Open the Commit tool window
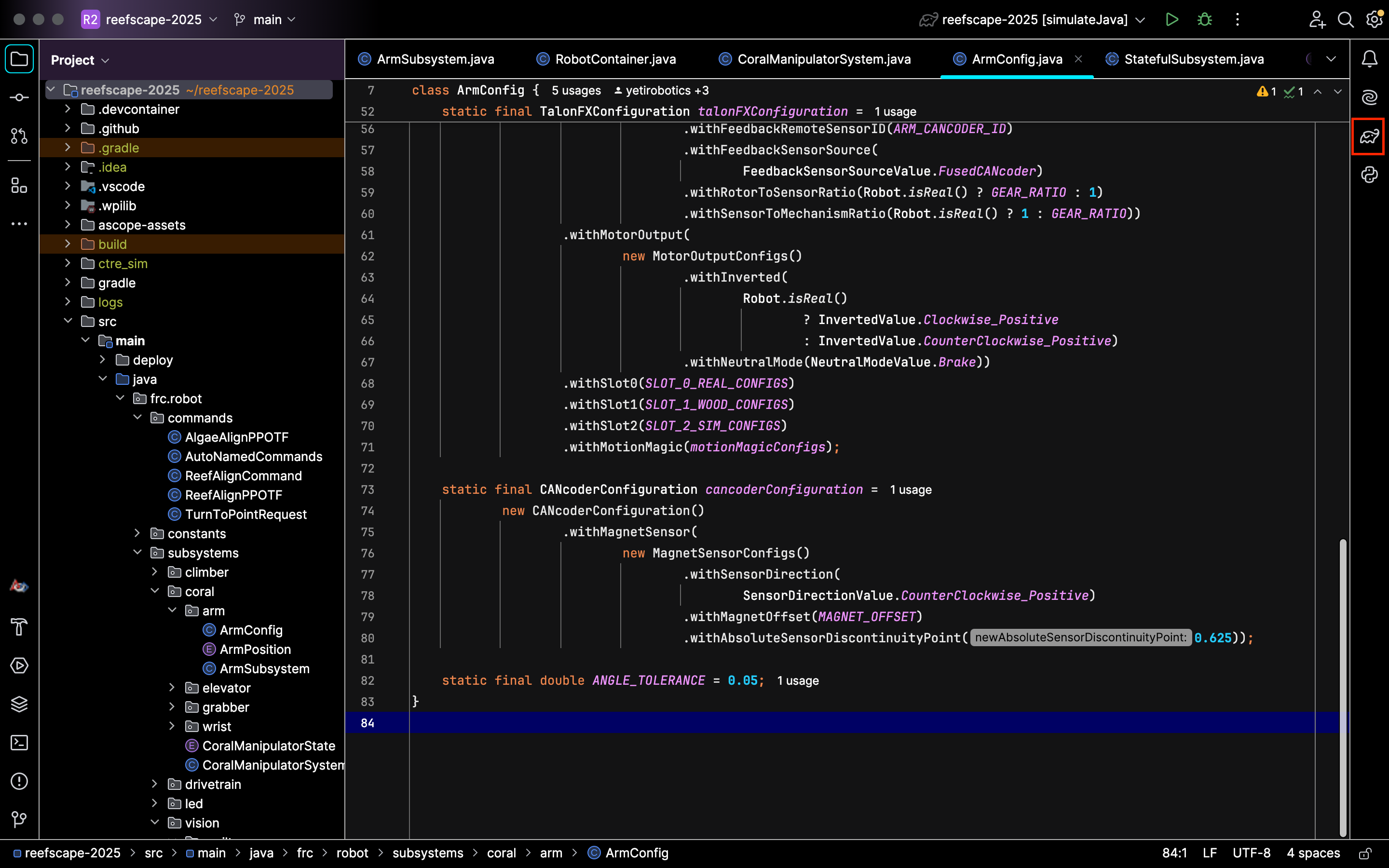1389x868 pixels. (19, 97)
